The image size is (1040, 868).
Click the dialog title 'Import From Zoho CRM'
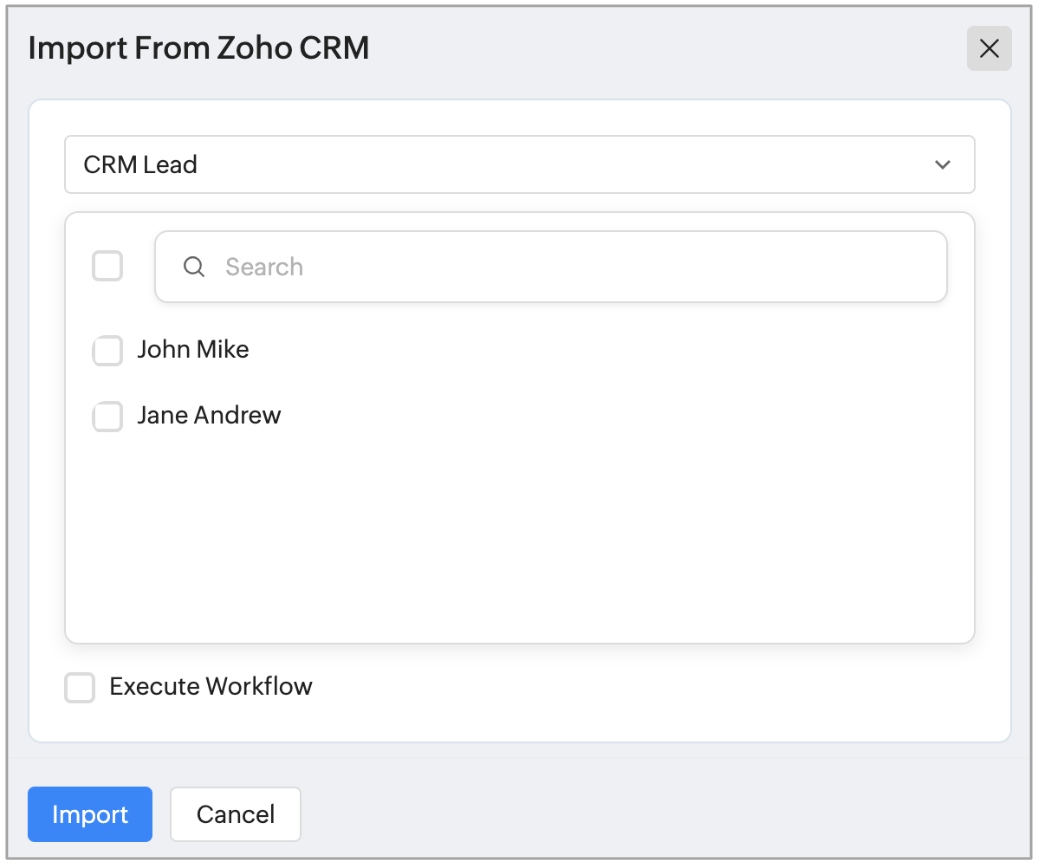tap(199, 48)
